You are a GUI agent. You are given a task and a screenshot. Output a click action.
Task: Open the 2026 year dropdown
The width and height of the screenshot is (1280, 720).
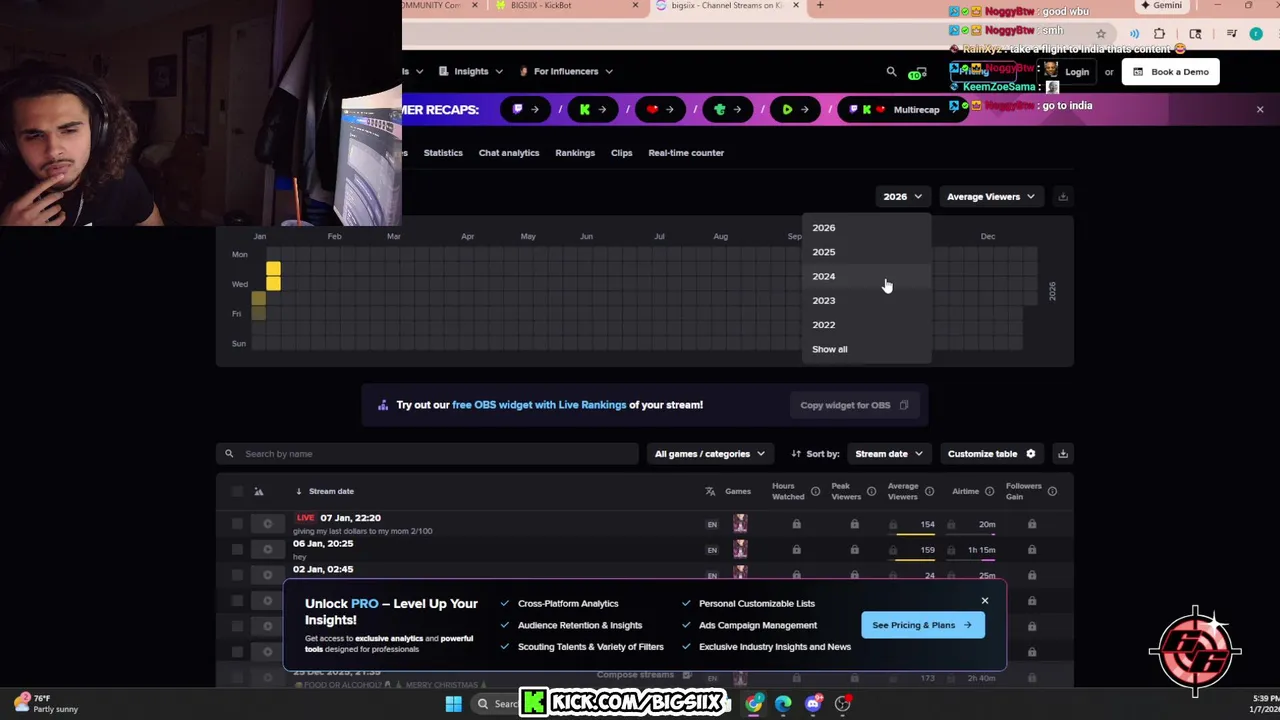point(902,197)
